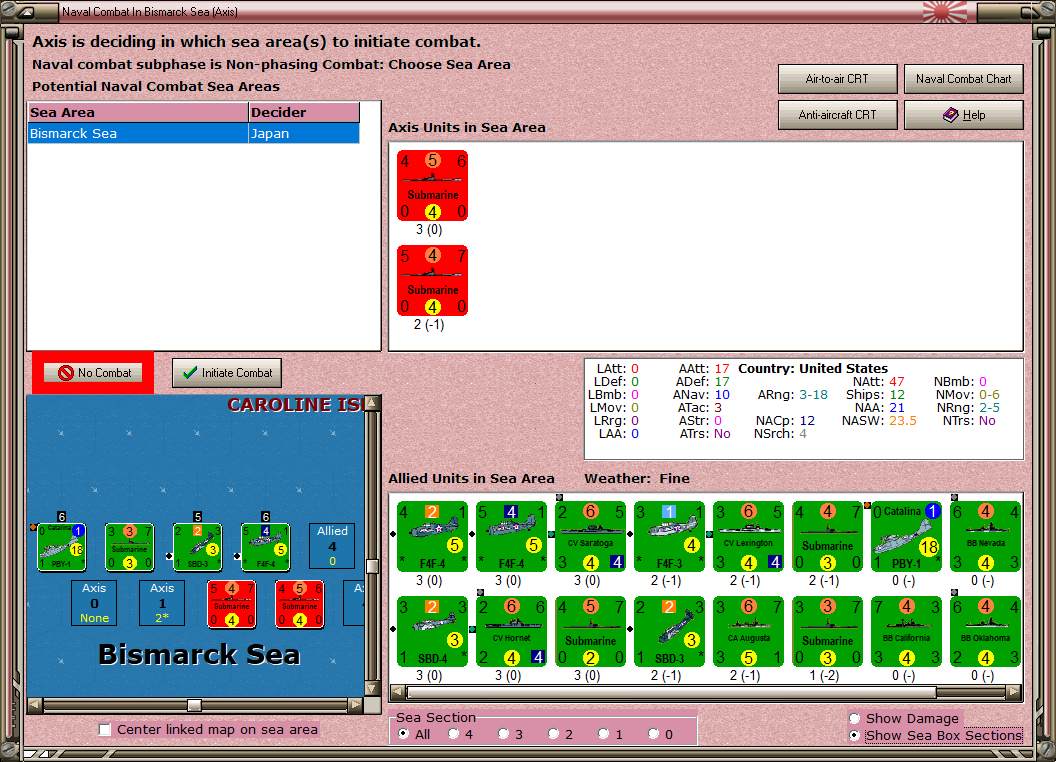Open the Help button
Image resolution: width=1056 pixels, height=762 pixels.
coord(963,115)
